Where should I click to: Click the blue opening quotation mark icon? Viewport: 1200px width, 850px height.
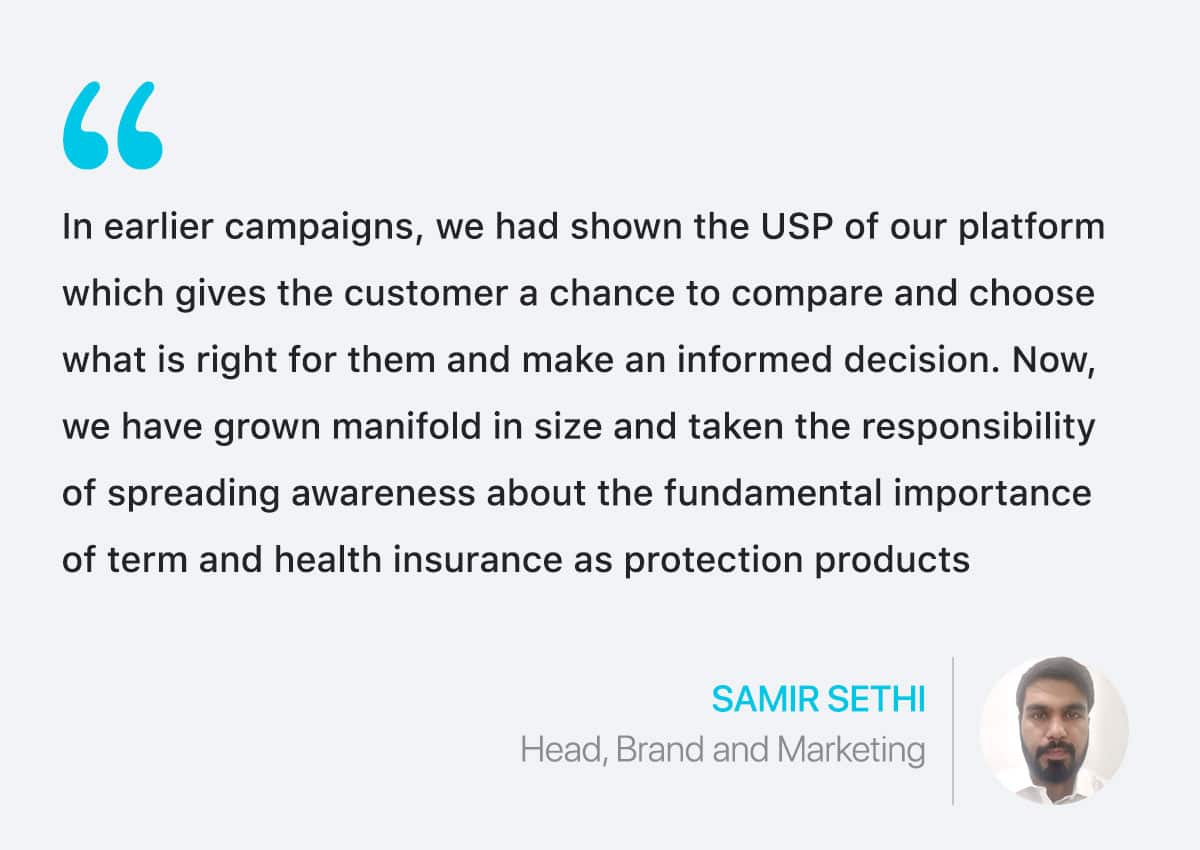[112, 126]
